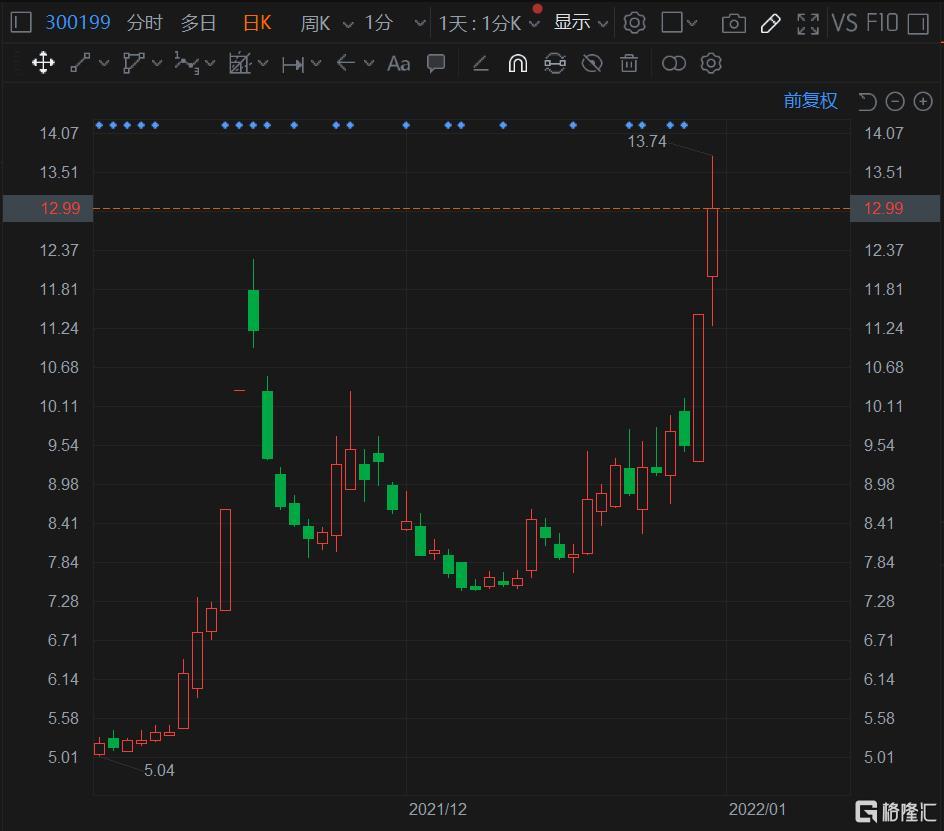This screenshot has height=831, width=944.
Task: Select the chart range analysis tool
Action: (x=240, y=63)
